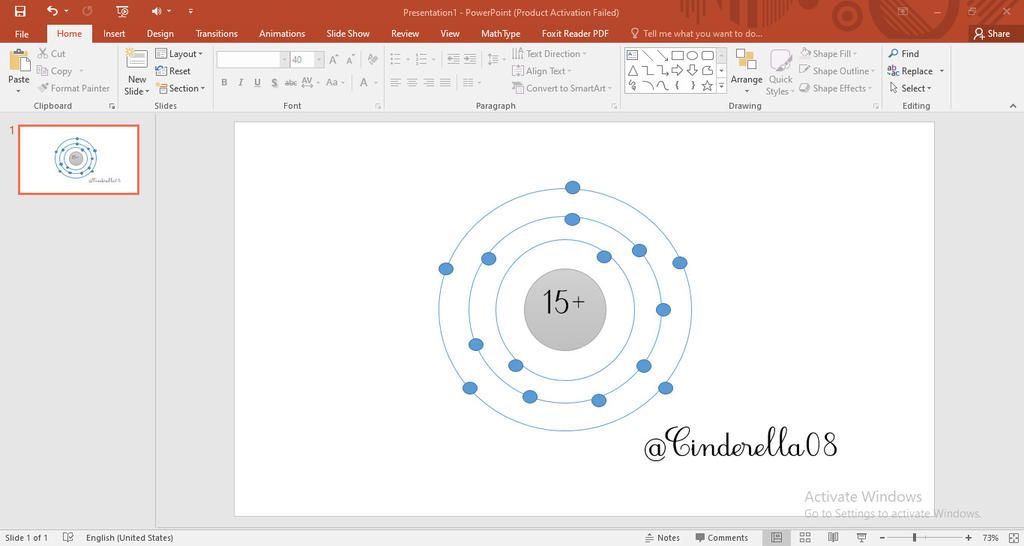Switch to Normal view icon
Image resolution: width=1024 pixels, height=546 pixels.
click(x=776, y=538)
